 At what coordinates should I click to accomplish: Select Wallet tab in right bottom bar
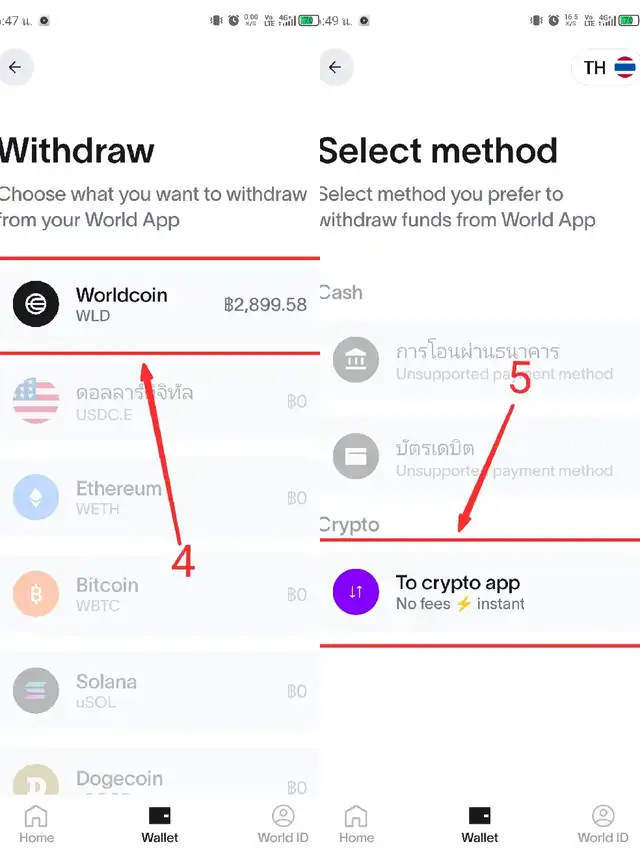[x=480, y=823]
